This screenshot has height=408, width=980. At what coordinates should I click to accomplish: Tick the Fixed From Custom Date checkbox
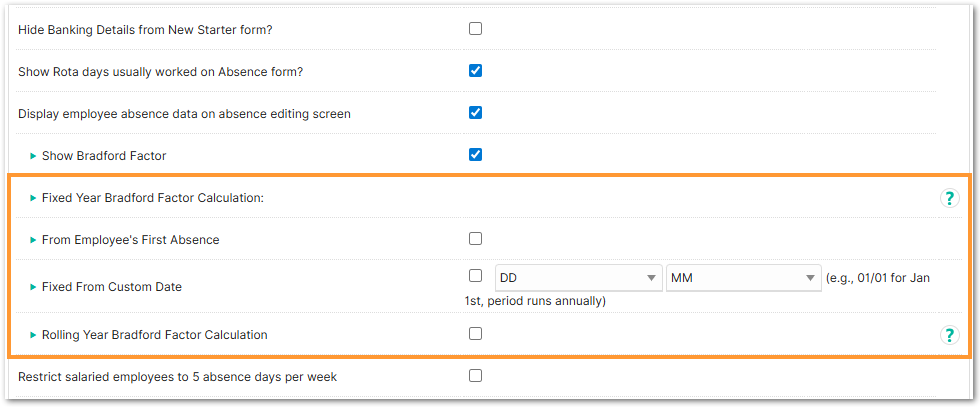click(x=475, y=276)
